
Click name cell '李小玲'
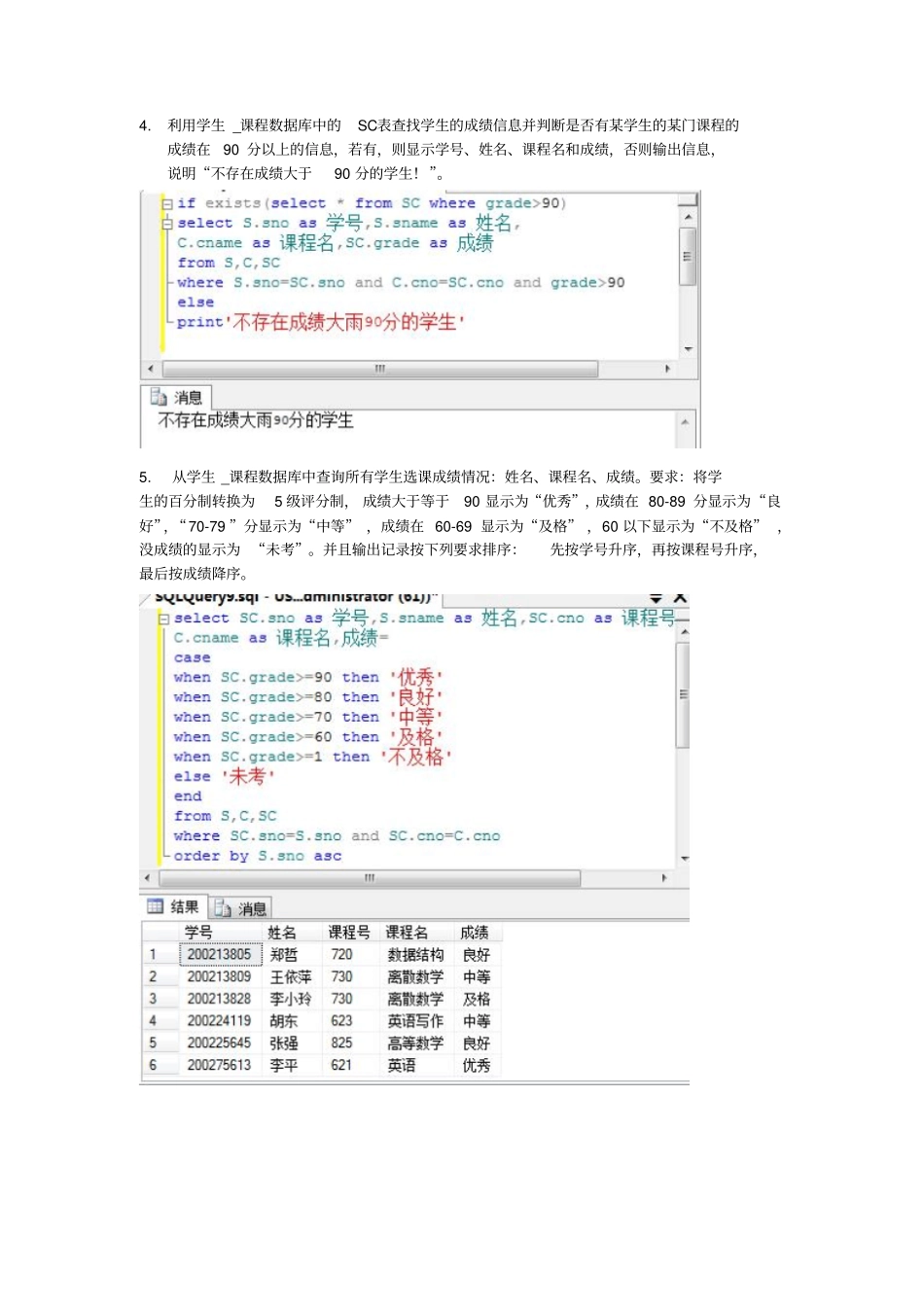[x=293, y=999]
